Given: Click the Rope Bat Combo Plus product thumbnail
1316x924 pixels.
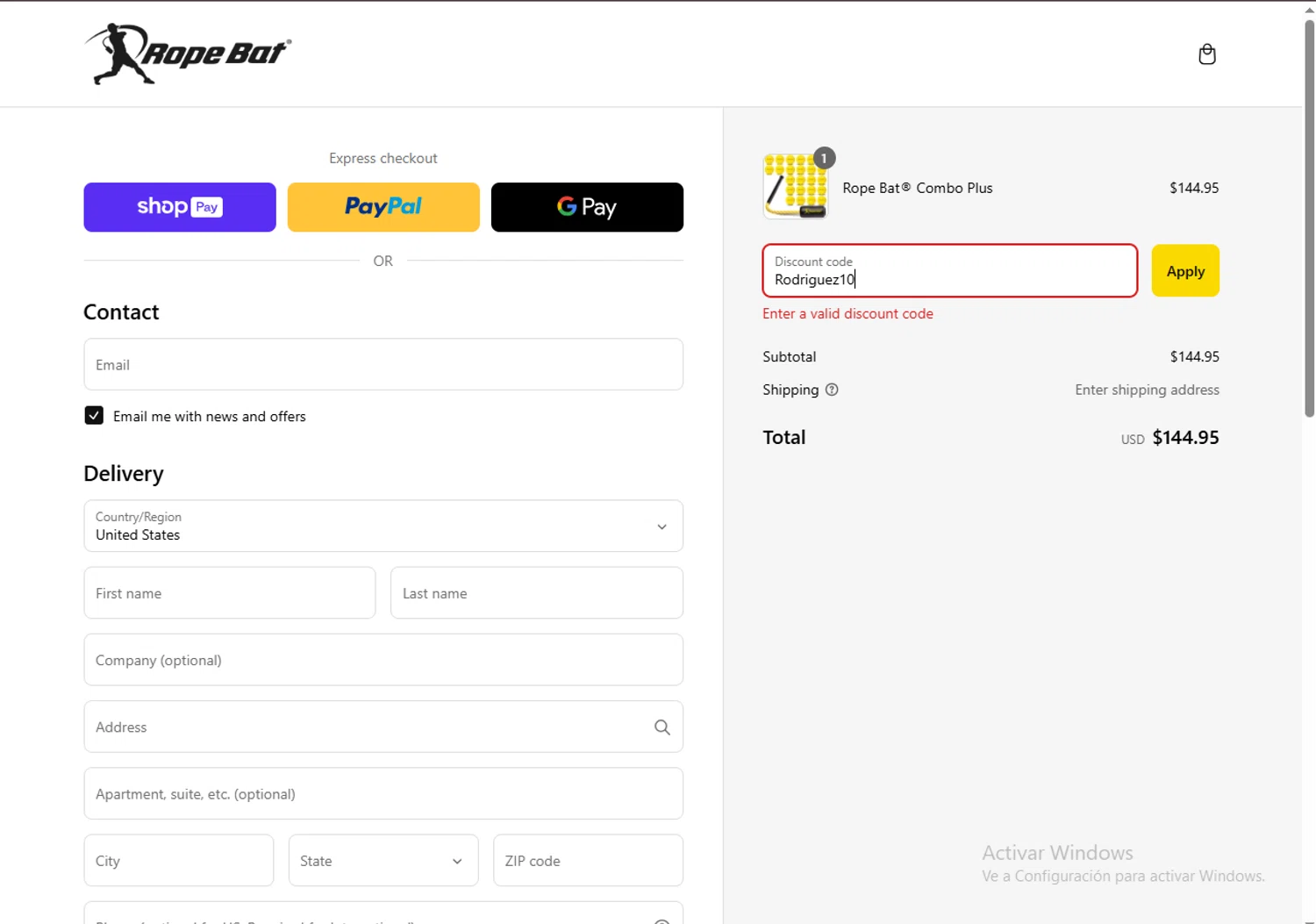Looking at the screenshot, I should point(796,186).
